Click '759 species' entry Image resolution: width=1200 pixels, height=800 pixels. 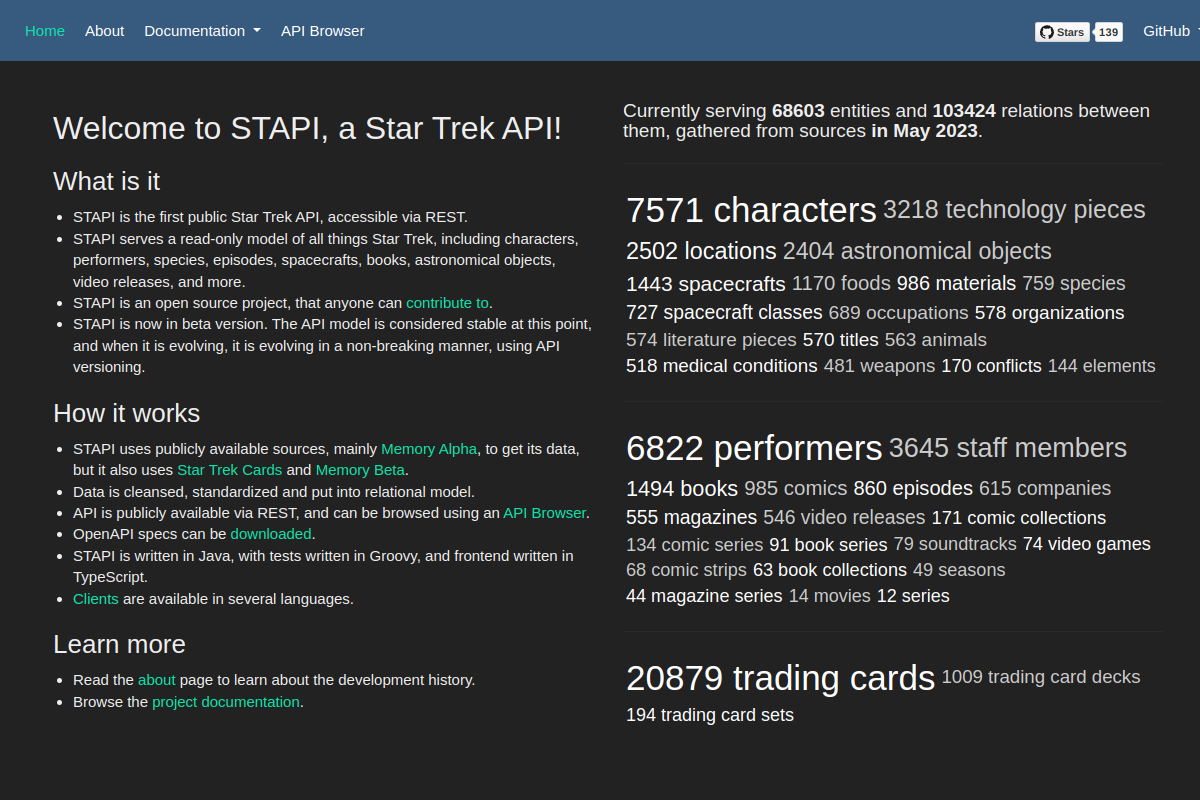tap(1074, 283)
